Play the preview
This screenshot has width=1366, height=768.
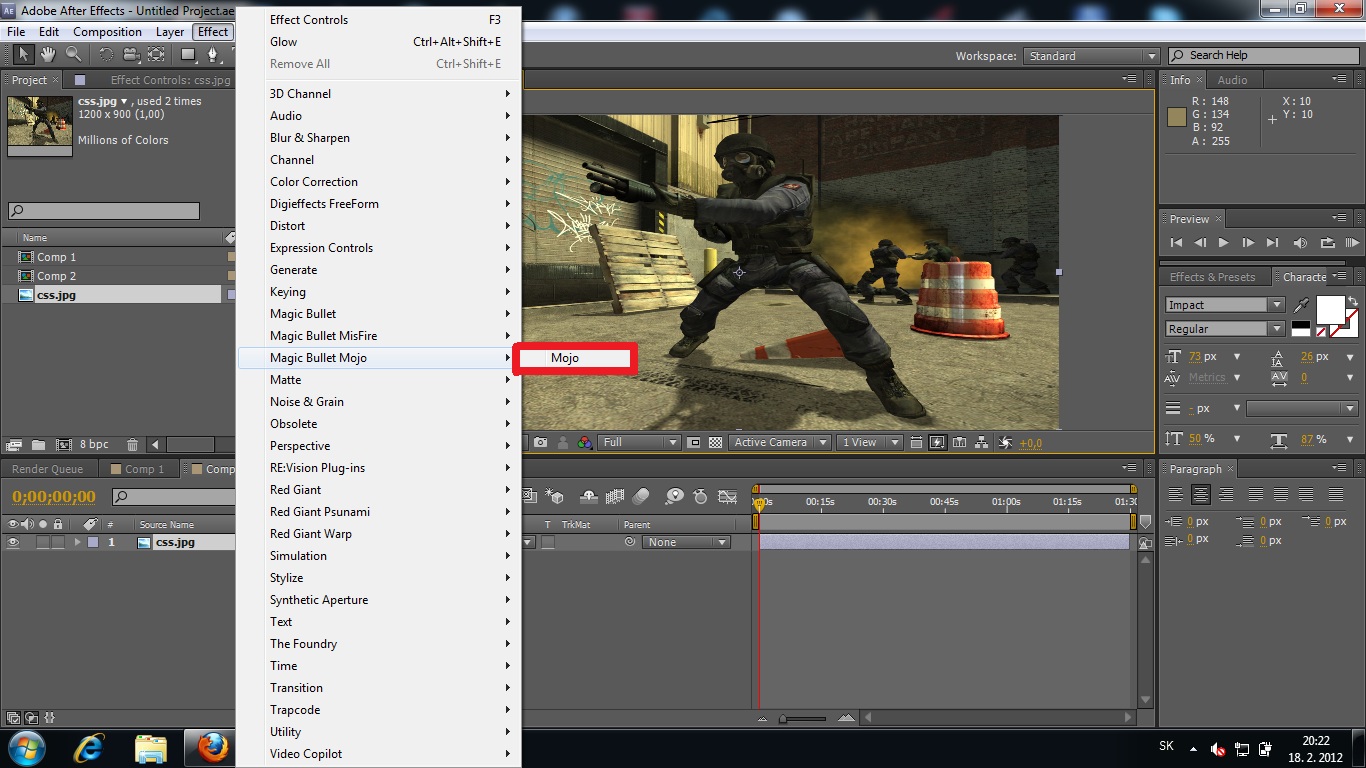[1223, 243]
